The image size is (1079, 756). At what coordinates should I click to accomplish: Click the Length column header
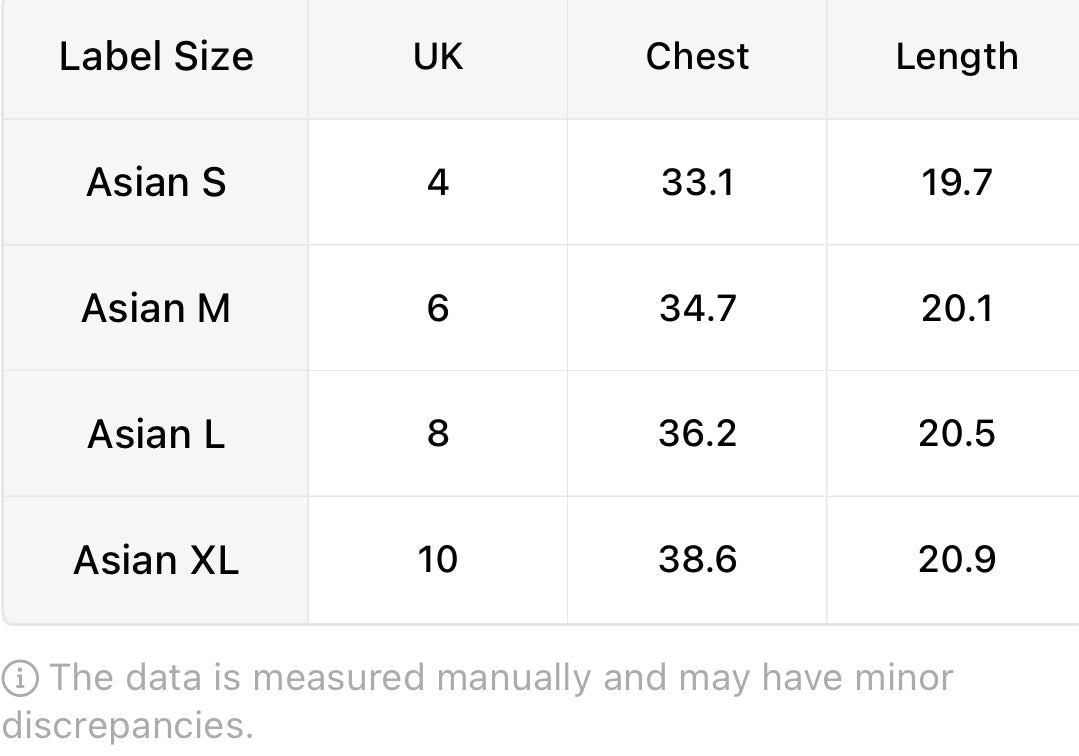point(957,56)
